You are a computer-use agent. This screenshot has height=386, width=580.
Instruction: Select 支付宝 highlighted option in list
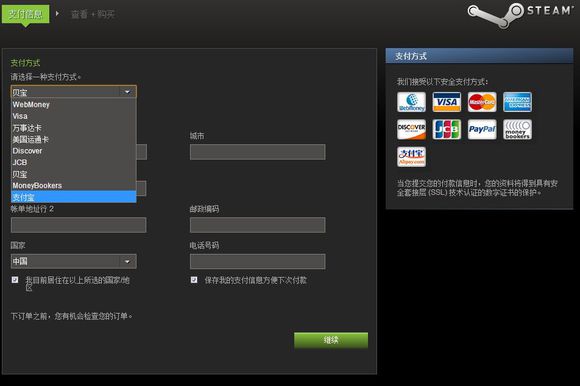[x=74, y=197]
